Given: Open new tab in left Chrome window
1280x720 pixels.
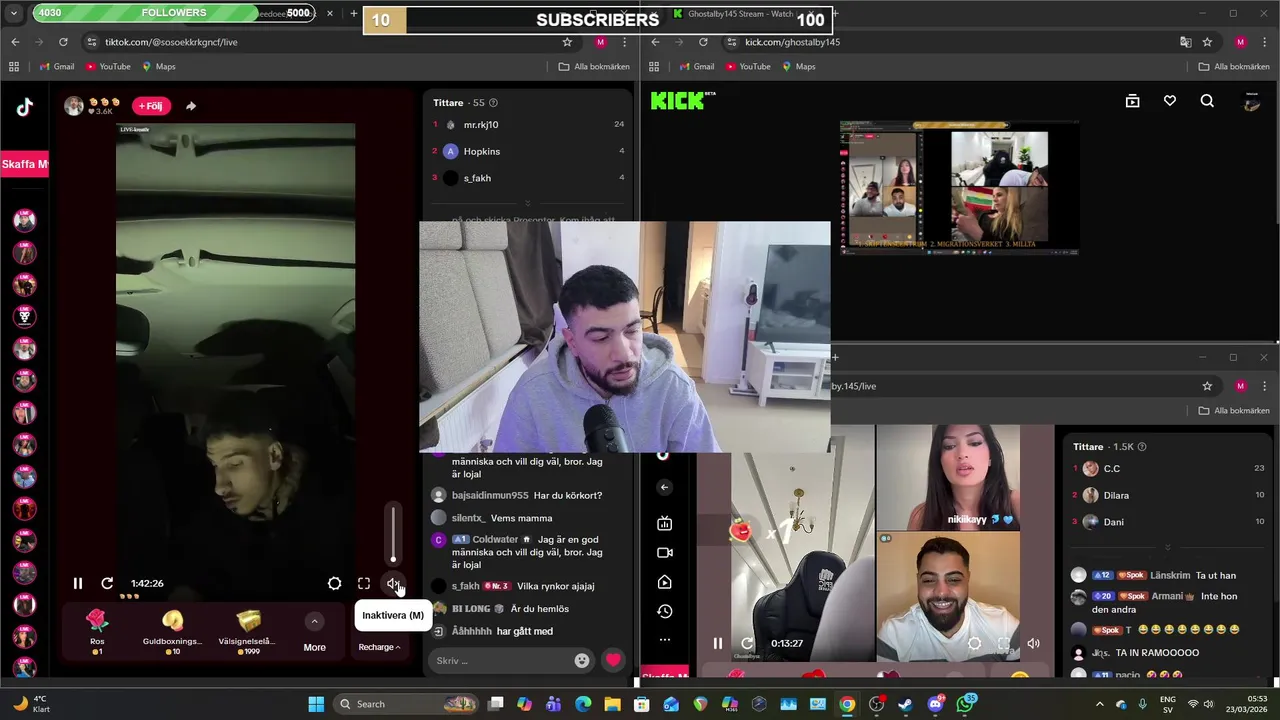Looking at the screenshot, I should point(354,14).
